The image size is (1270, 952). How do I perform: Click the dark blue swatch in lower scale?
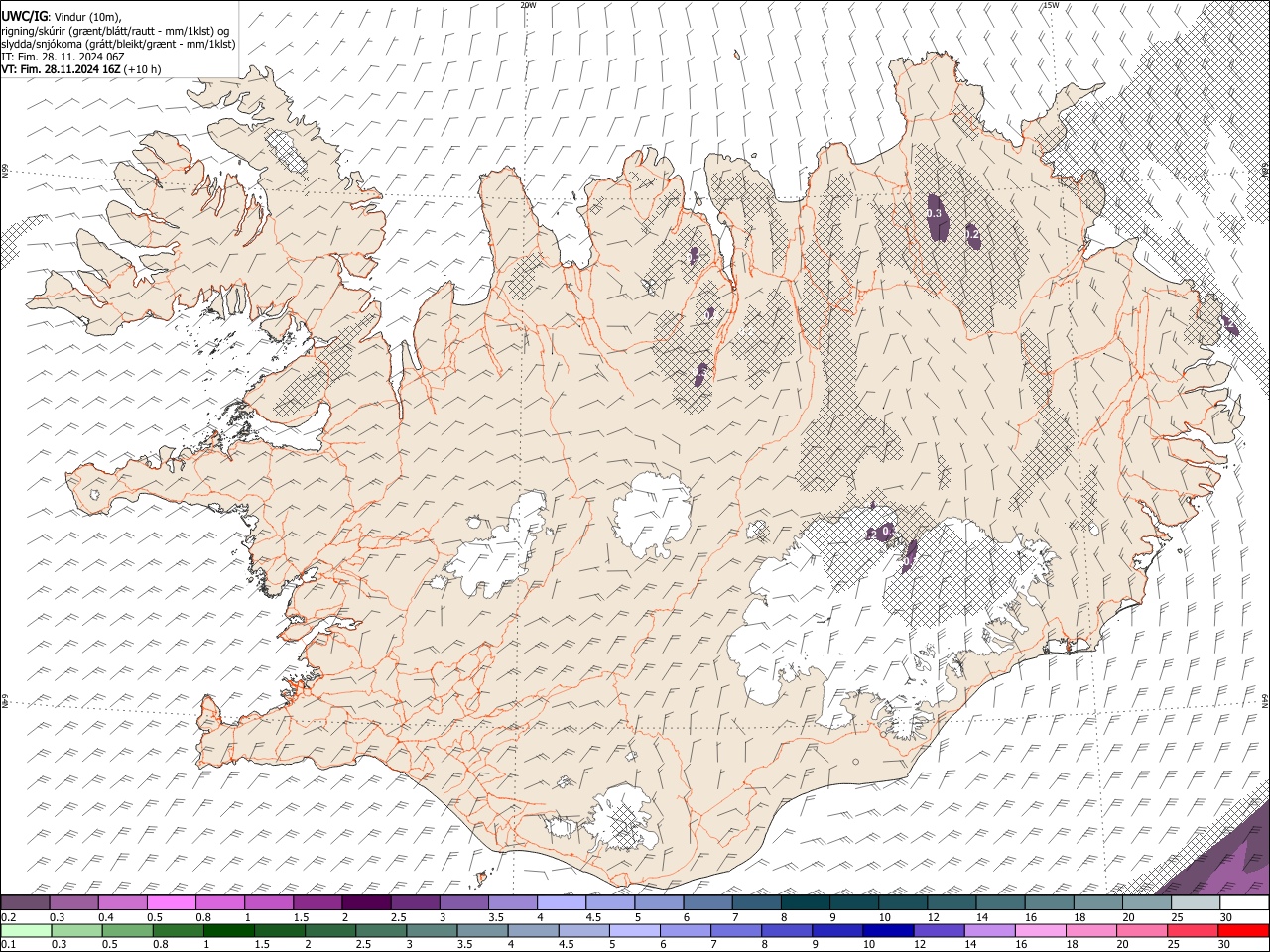pos(887,931)
